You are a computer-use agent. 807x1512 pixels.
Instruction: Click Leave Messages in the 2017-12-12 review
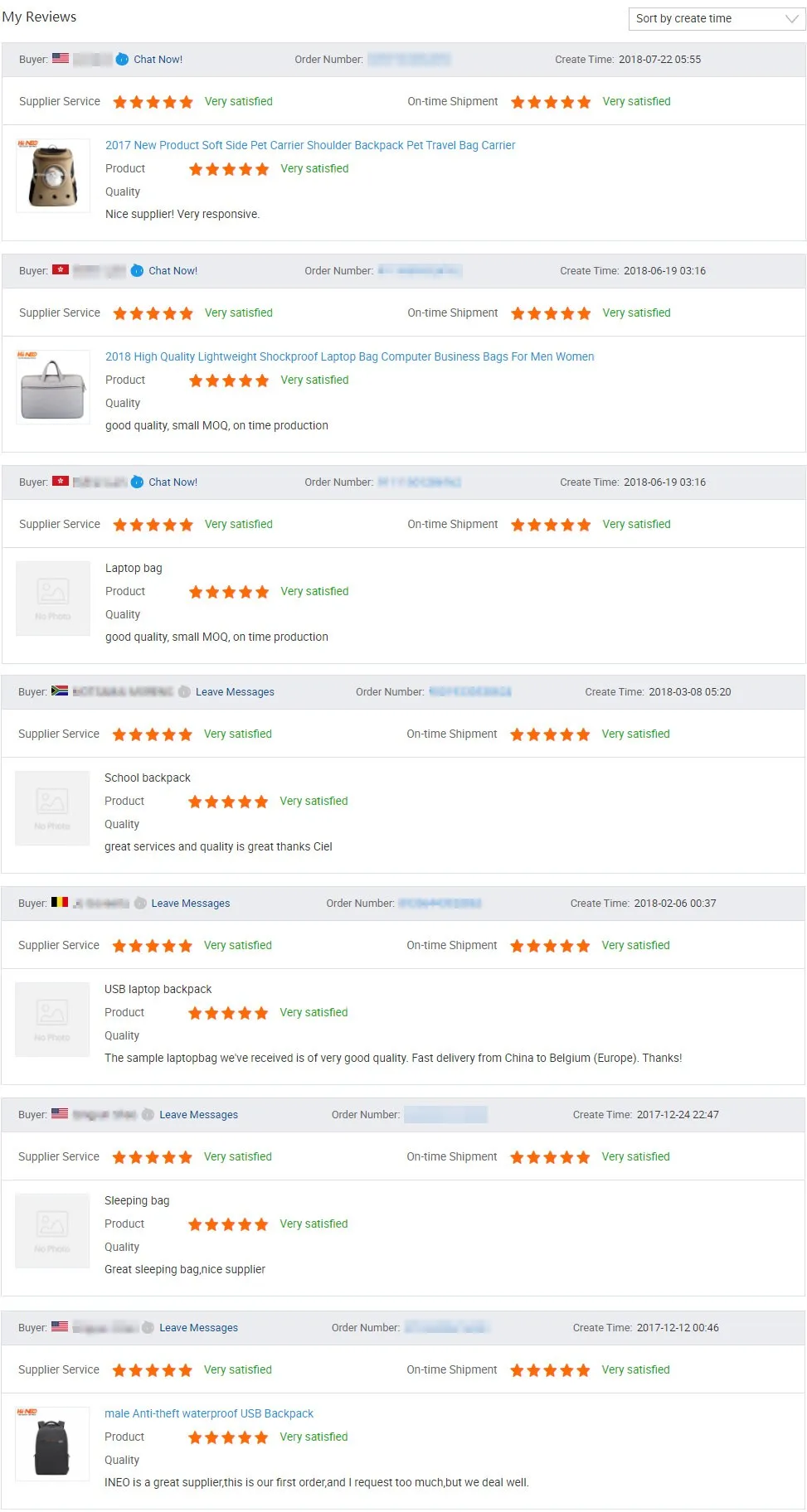pyautogui.click(x=199, y=1327)
